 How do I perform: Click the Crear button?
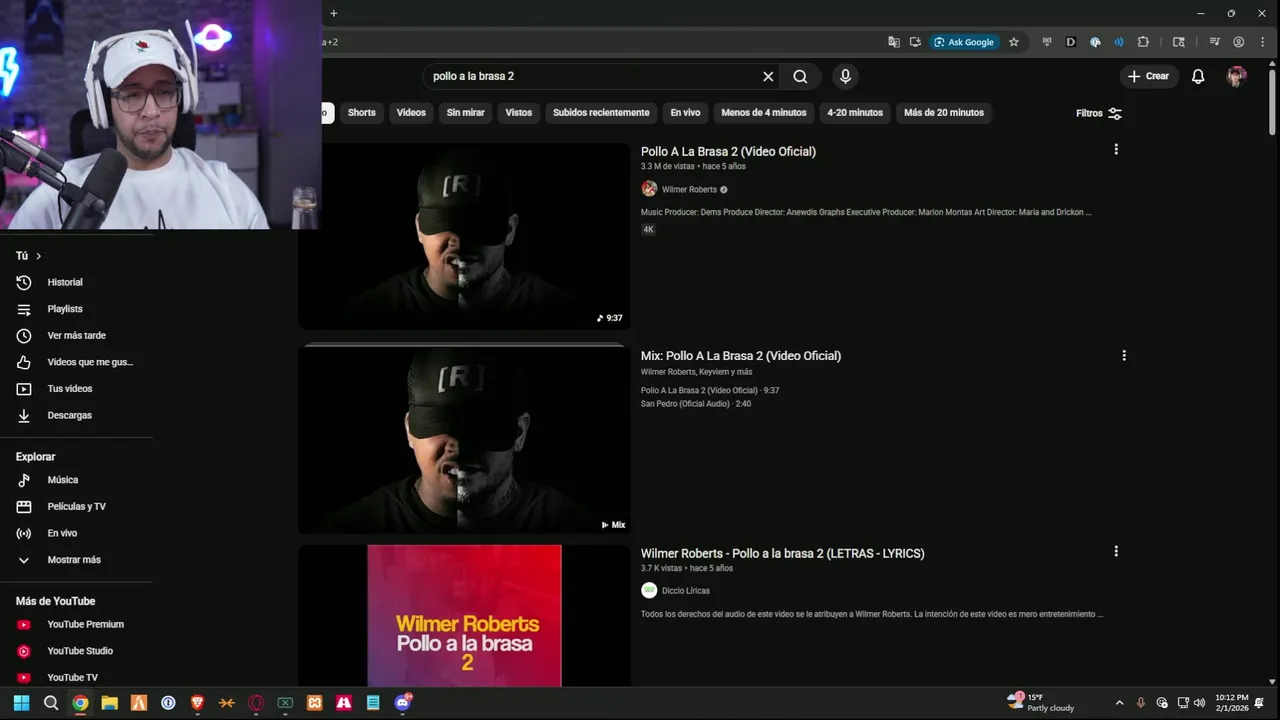pos(1148,76)
